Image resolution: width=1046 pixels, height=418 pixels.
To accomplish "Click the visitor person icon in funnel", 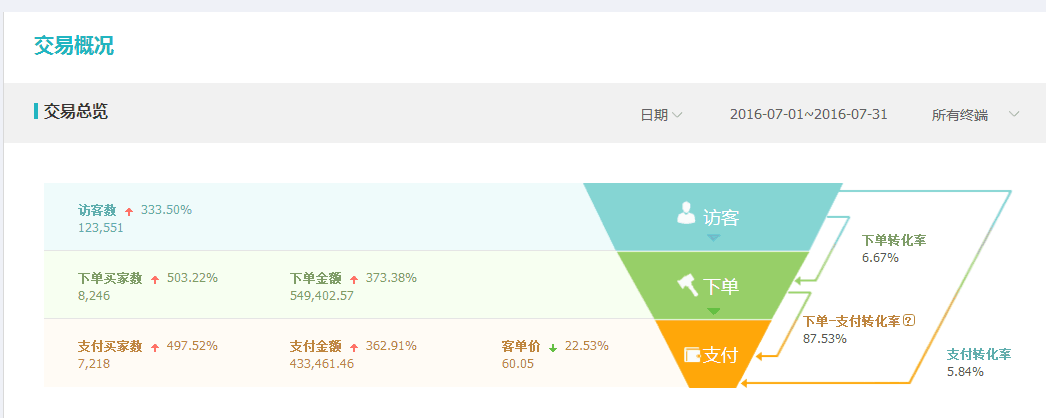I will point(686,212).
